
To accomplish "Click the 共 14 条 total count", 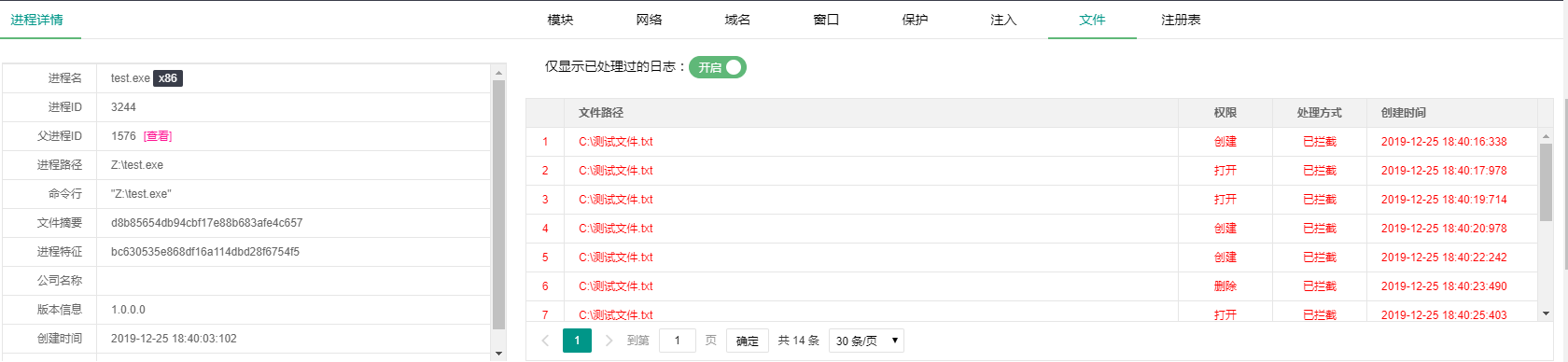I will pos(799,341).
